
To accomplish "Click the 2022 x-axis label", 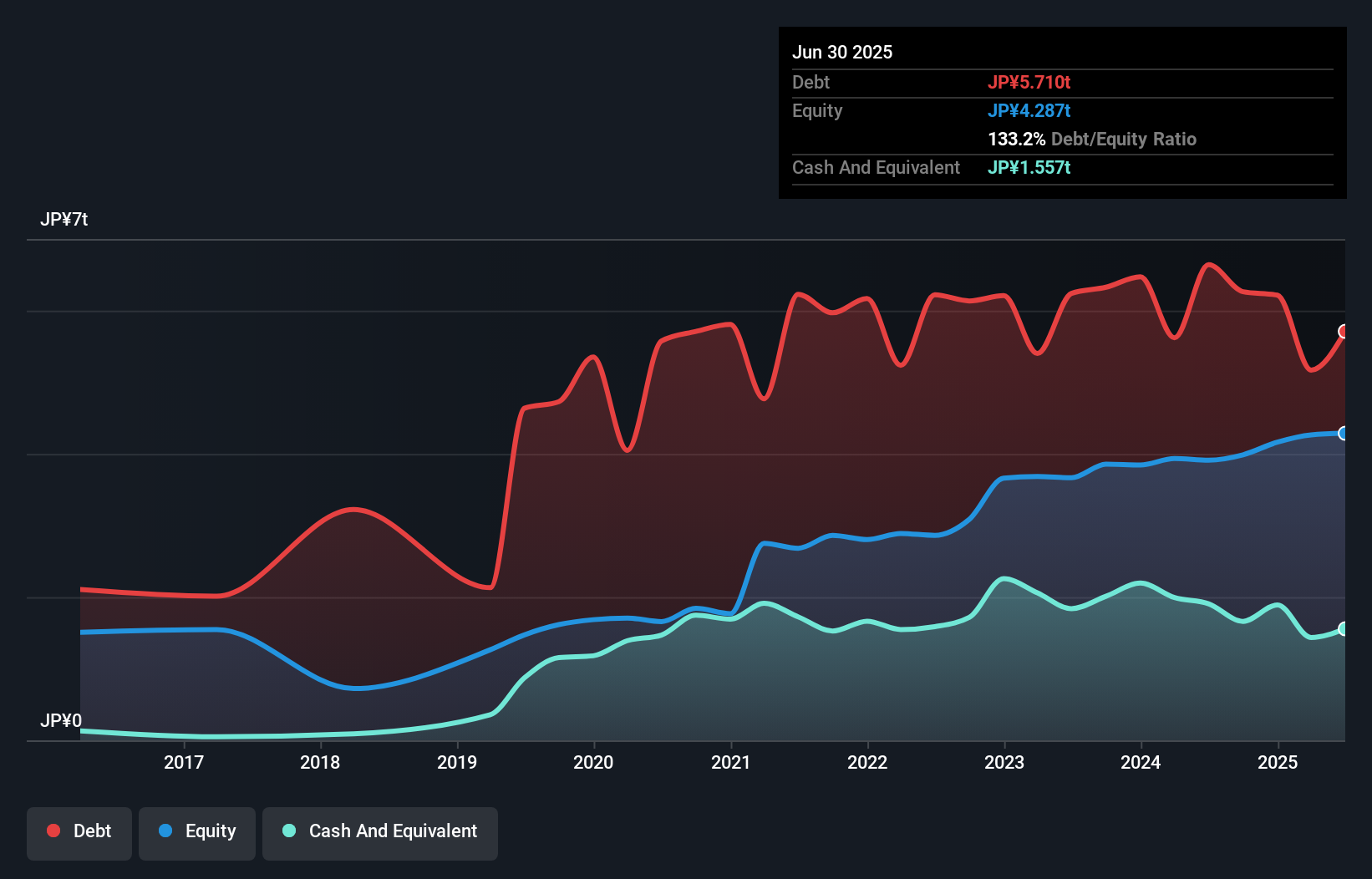I will click(x=867, y=762).
